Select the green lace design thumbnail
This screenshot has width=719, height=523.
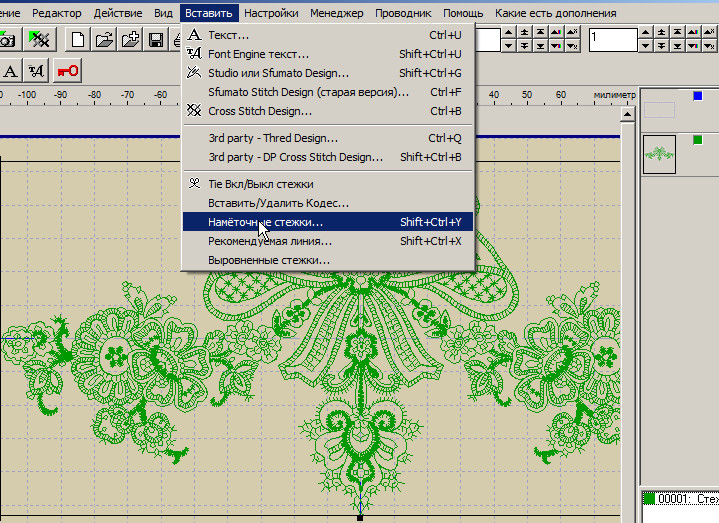[x=659, y=154]
